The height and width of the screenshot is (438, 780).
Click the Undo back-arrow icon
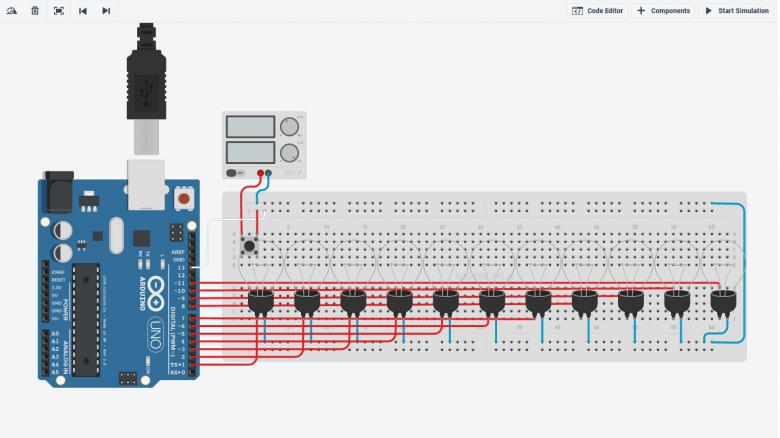click(83, 10)
